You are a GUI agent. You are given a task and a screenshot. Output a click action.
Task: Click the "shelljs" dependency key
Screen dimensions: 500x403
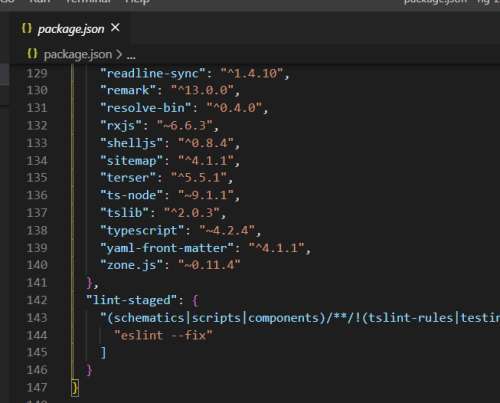pyautogui.click(x=132, y=143)
